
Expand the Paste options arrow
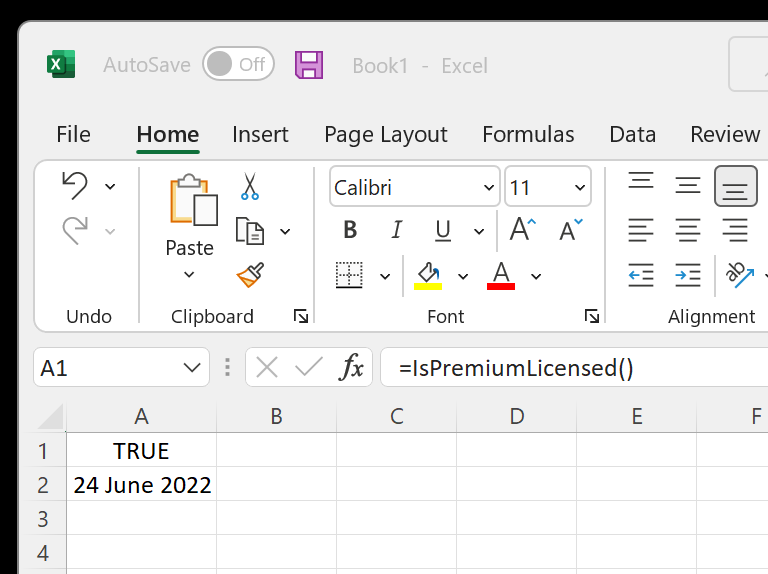(189, 274)
